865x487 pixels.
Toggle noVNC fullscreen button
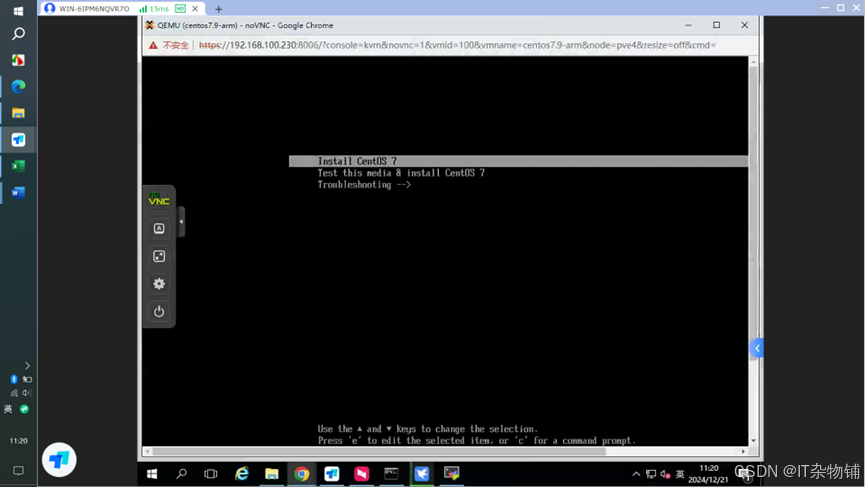pos(159,256)
